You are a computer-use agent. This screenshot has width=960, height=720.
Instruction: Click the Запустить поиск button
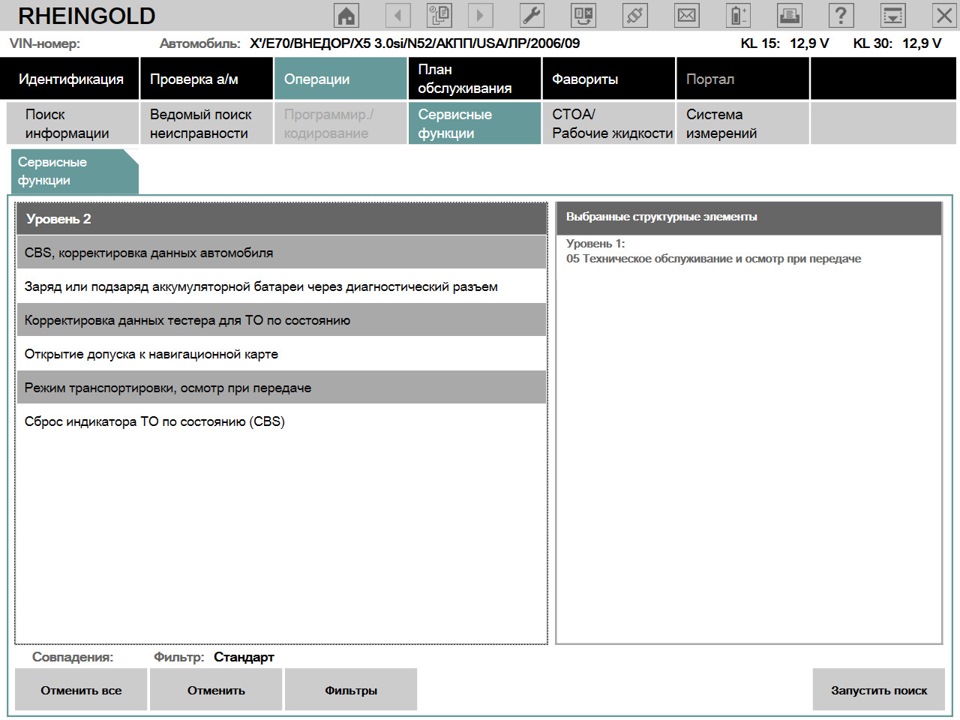pyautogui.click(x=879, y=689)
